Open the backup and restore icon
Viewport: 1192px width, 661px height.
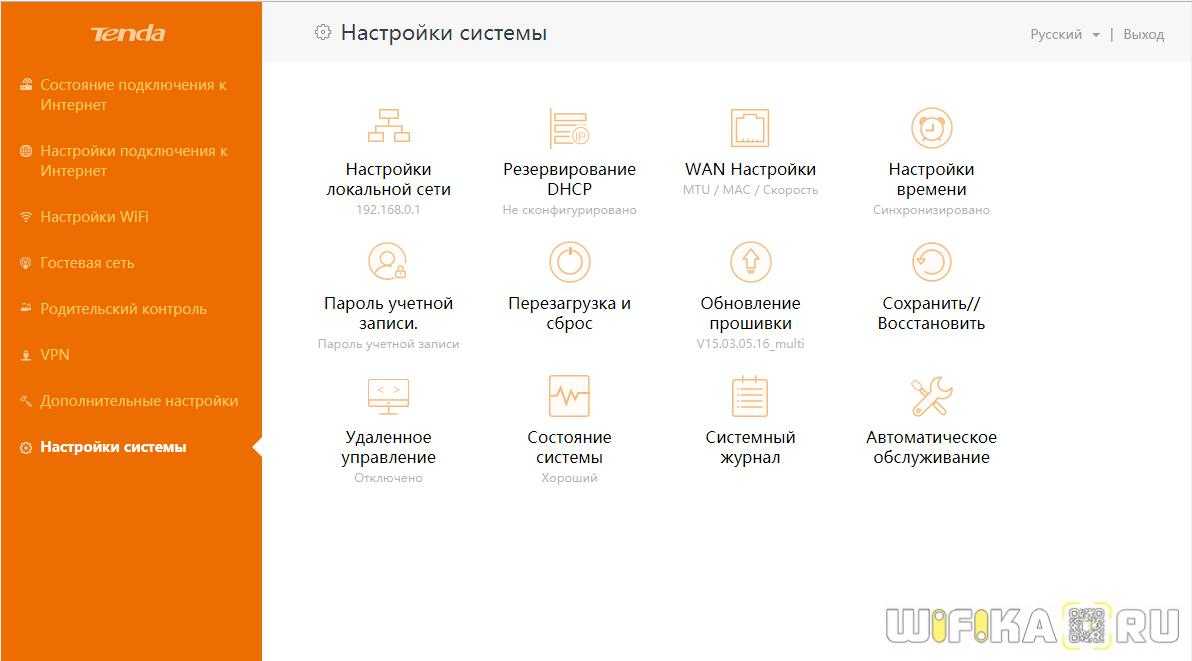[931, 261]
